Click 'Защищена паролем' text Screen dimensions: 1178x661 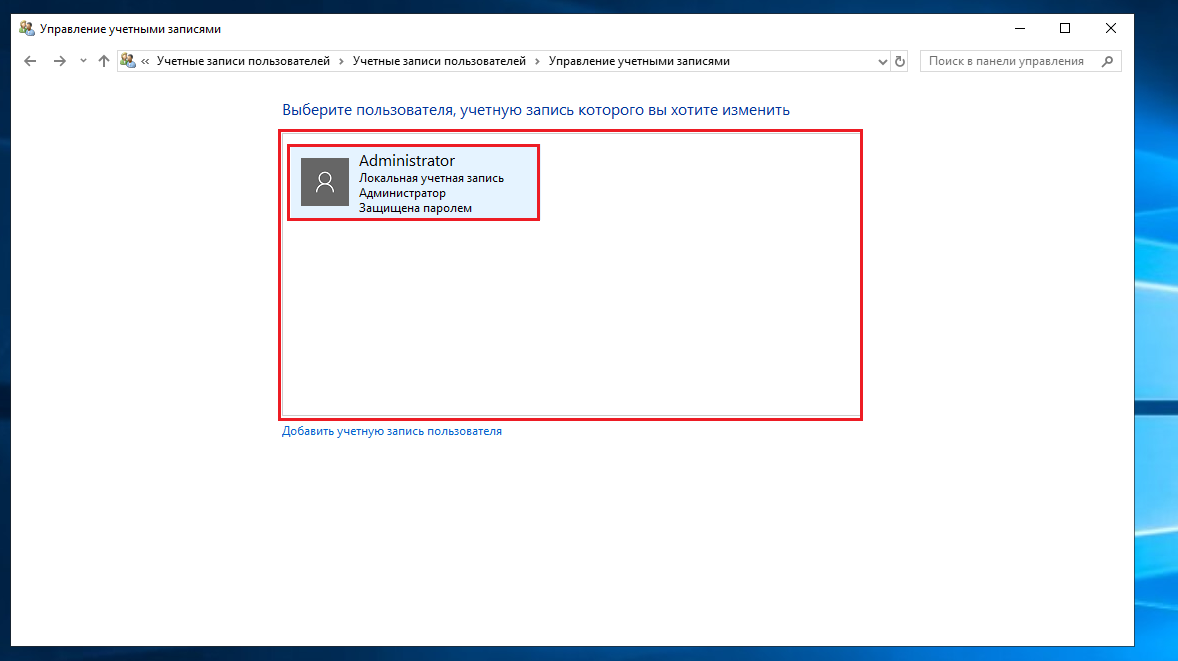415,208
